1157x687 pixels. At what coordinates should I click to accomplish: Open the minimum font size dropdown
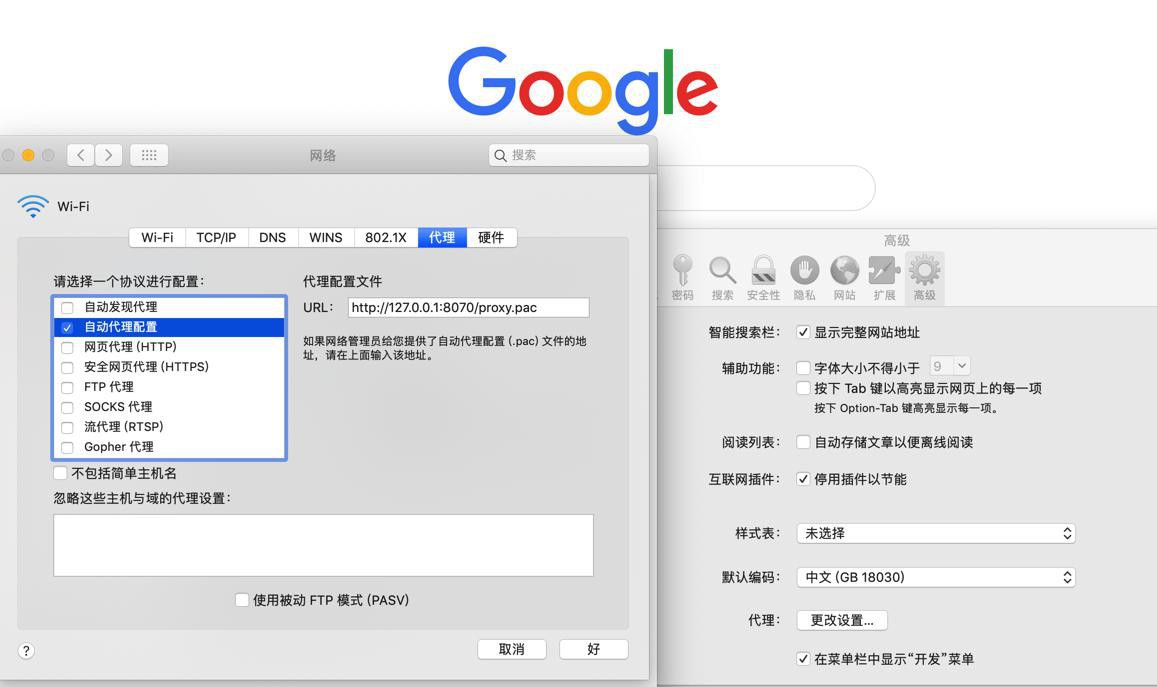[949, 366]
